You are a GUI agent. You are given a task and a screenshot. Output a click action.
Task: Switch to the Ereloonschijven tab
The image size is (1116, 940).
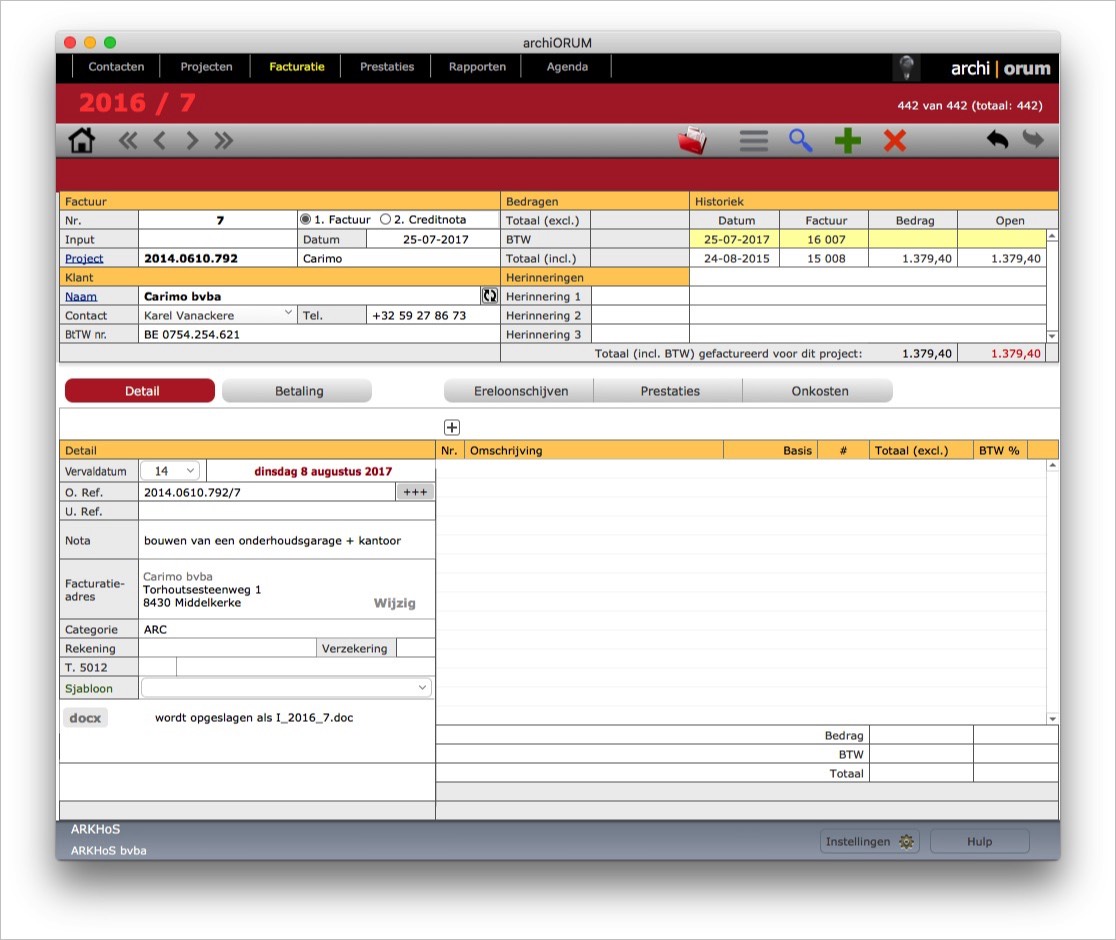pos(520,391)
